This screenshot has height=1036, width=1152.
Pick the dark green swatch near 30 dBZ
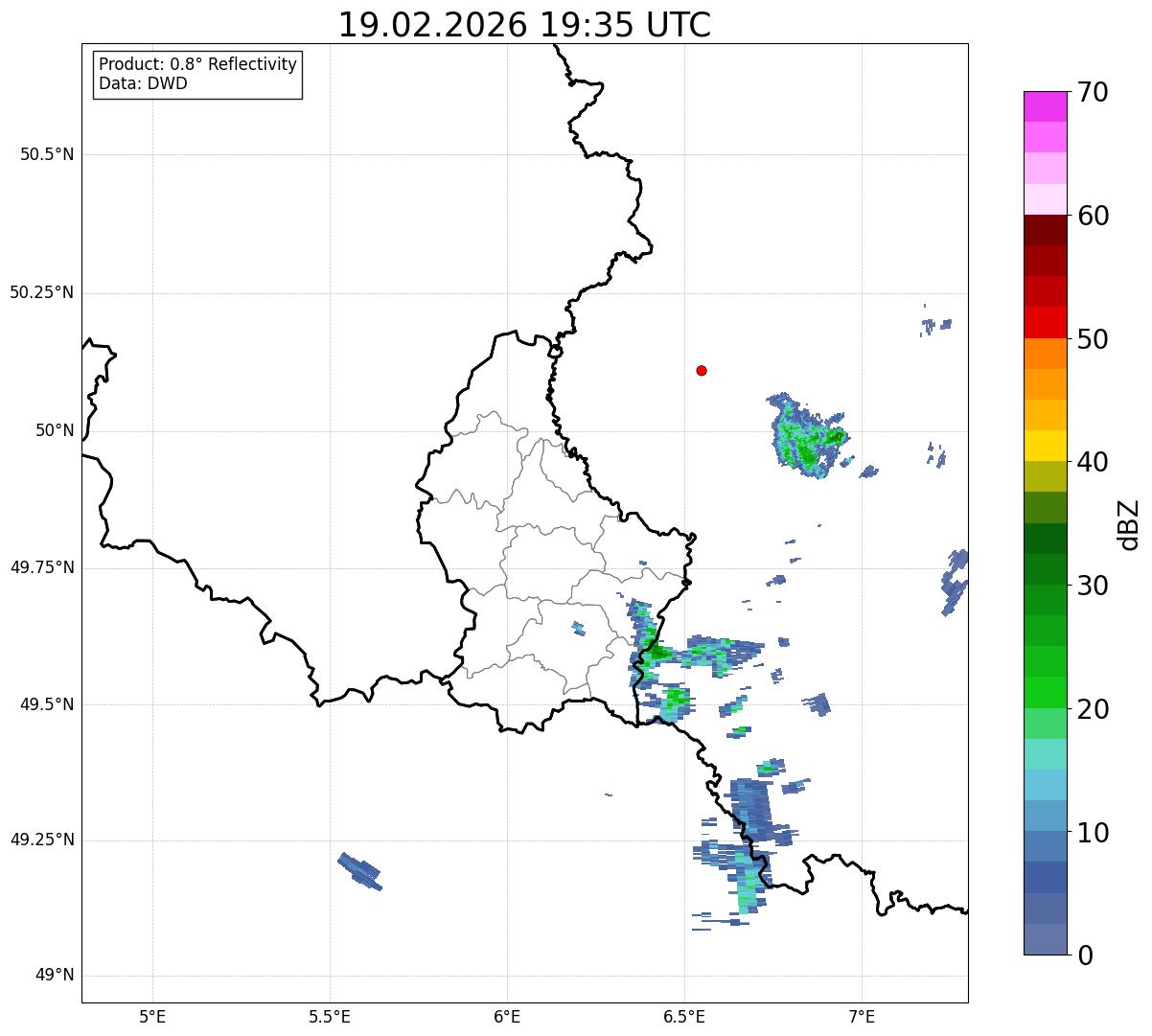pos(1045,569)
